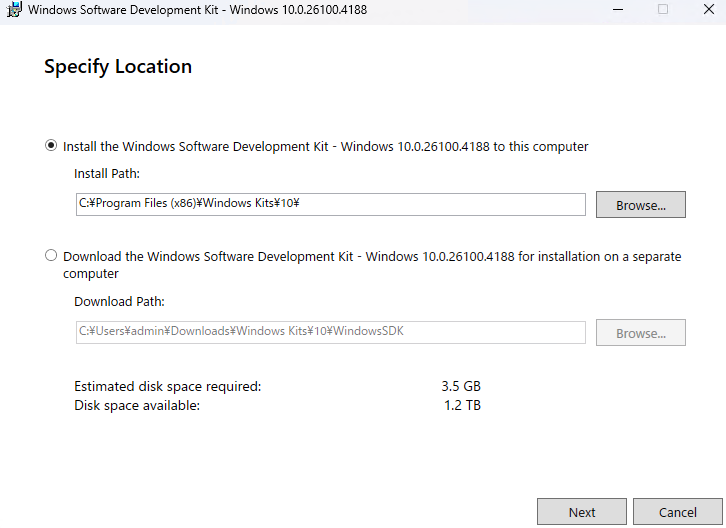Click the grayed-out Download Path text field

tap(331, 332)
